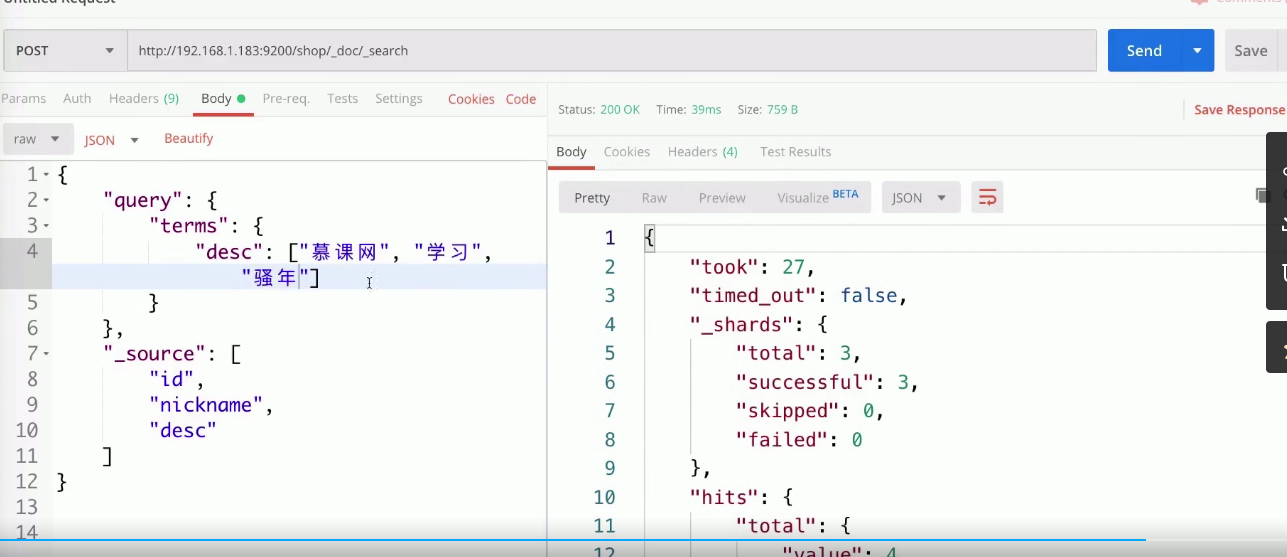The width and height of the screenshot is (1287, 557).
Task: Switch to the Auth tab
Action: pyautogui.click(x=77, y=98)
